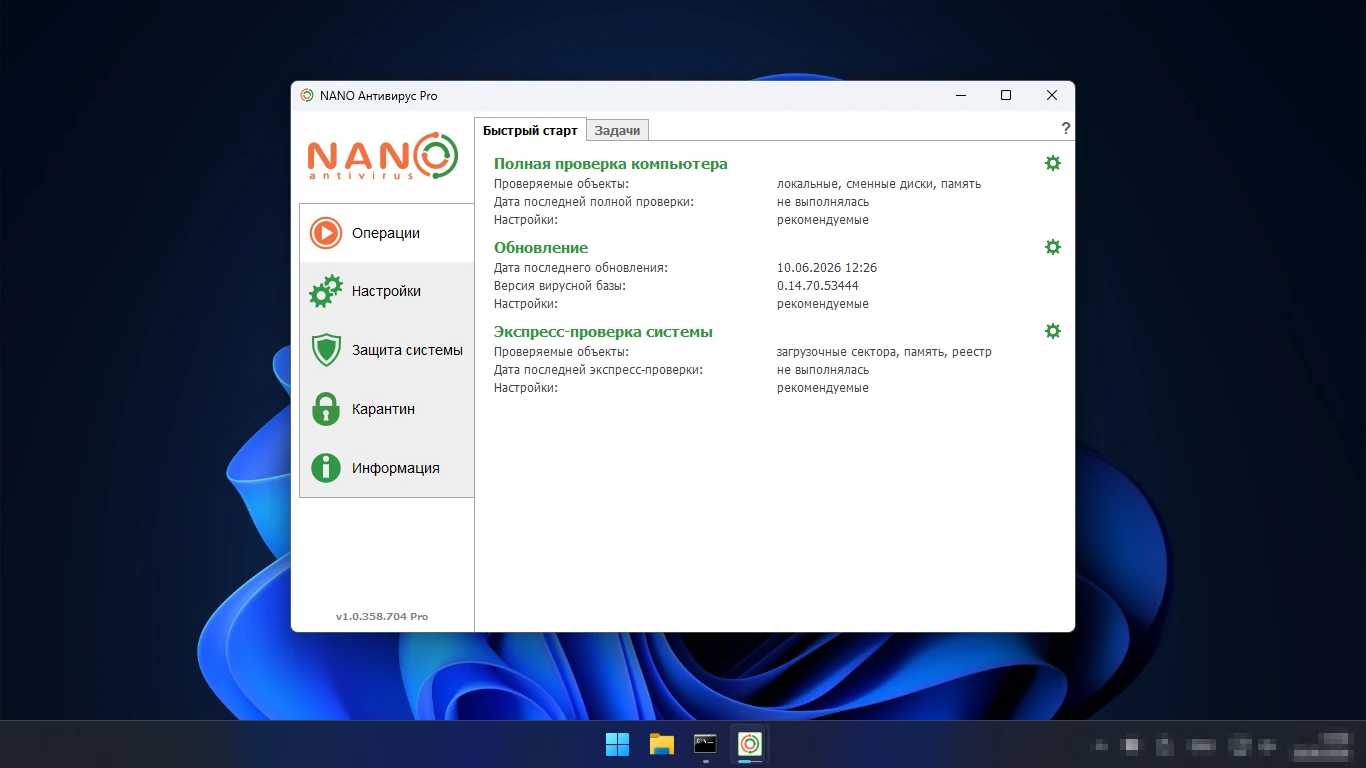
Task: Maximize the NANO Антивирус window
Action: (x=1006, y=96)
